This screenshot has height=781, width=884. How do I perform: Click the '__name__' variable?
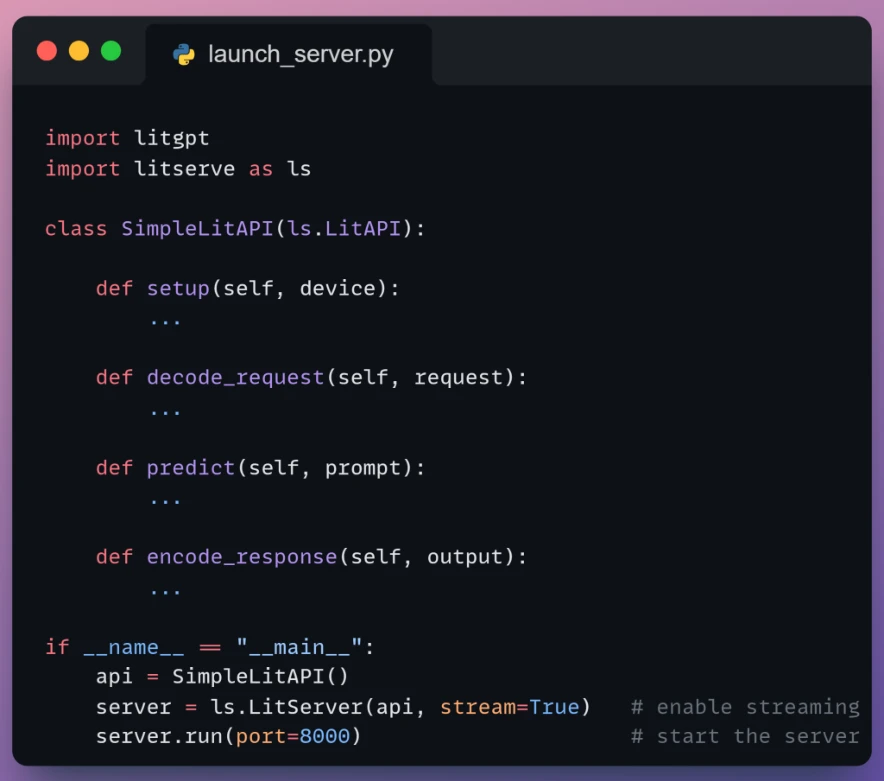[x=134, y=647]
